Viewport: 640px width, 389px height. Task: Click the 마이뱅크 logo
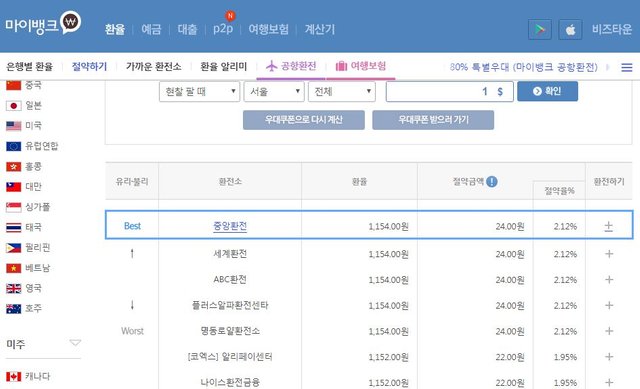[43, 24]
